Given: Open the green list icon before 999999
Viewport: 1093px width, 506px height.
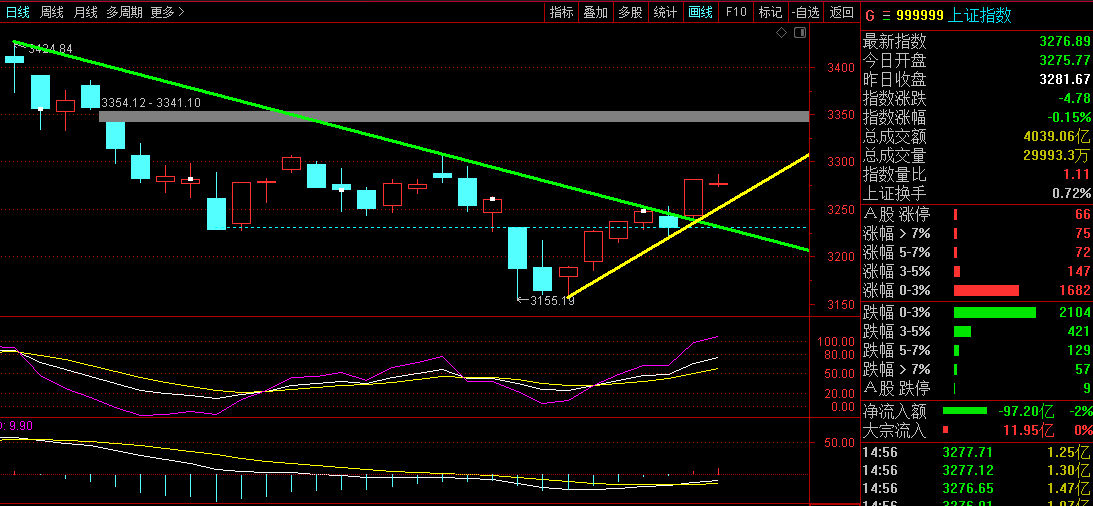Looking at the screenshot, I should coord(885,15).
